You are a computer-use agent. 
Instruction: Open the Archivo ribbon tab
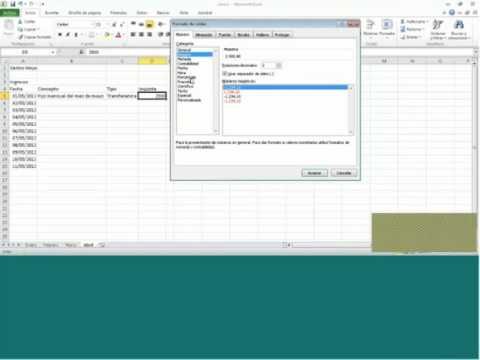pos(10,13)
